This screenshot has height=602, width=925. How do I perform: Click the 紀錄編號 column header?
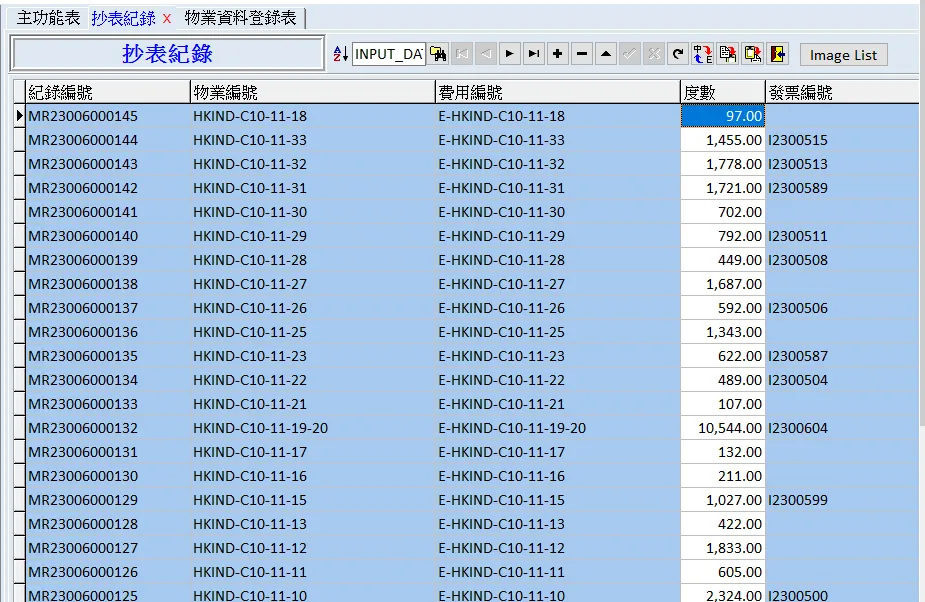[107, 92]
